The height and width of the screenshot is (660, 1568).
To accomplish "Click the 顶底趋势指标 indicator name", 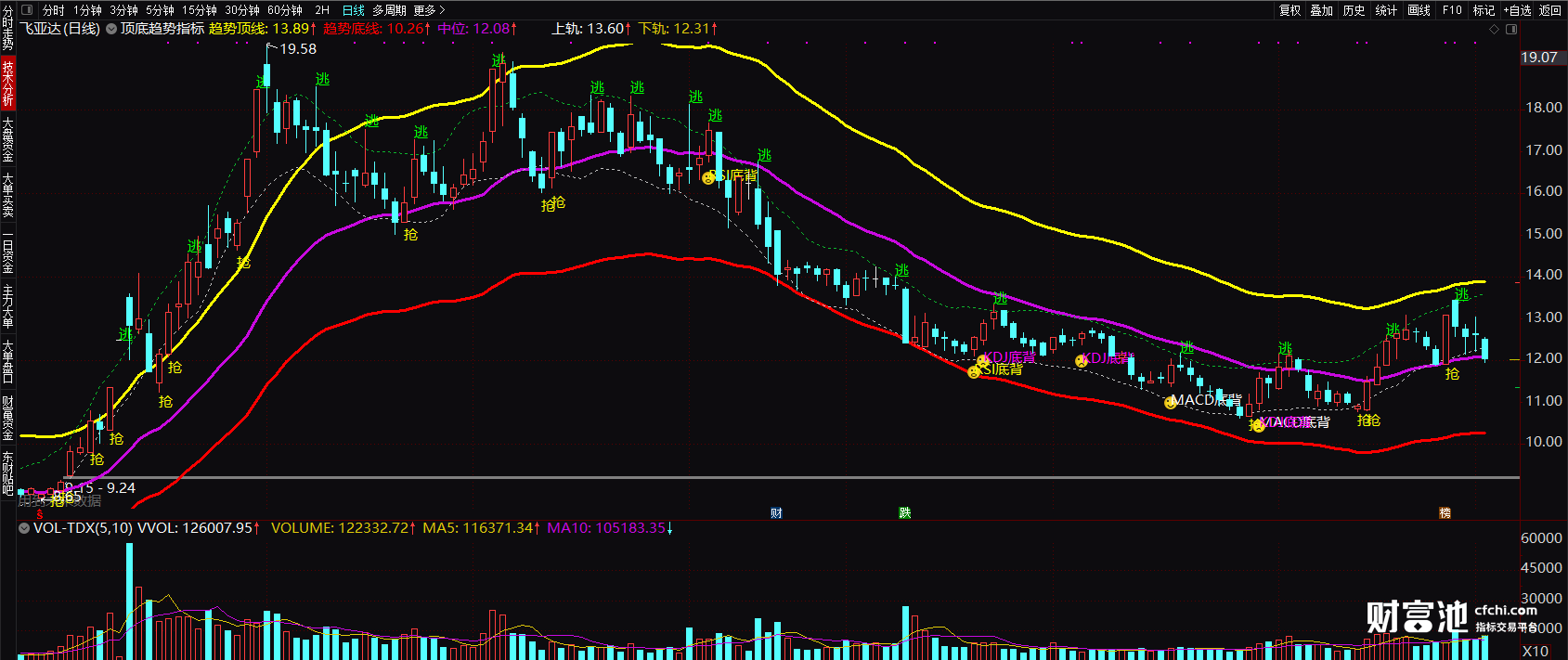I will pyautogui.click(x=162, y=29).
